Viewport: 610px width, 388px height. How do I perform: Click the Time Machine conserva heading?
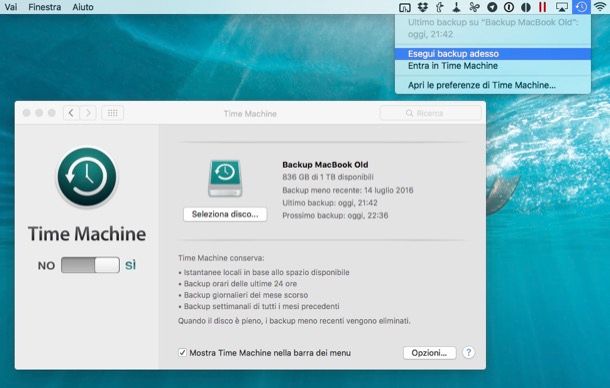point(221,258)
